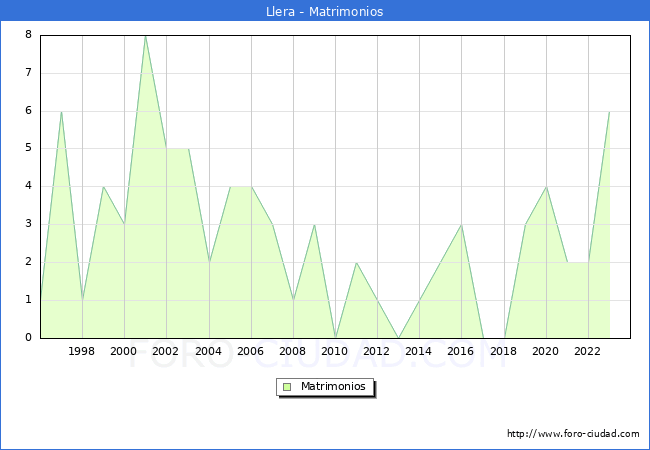The width and height of the screenshot is (650, 450).
Task: Click y-axis value label 0
Action: [x=28, y=337]
